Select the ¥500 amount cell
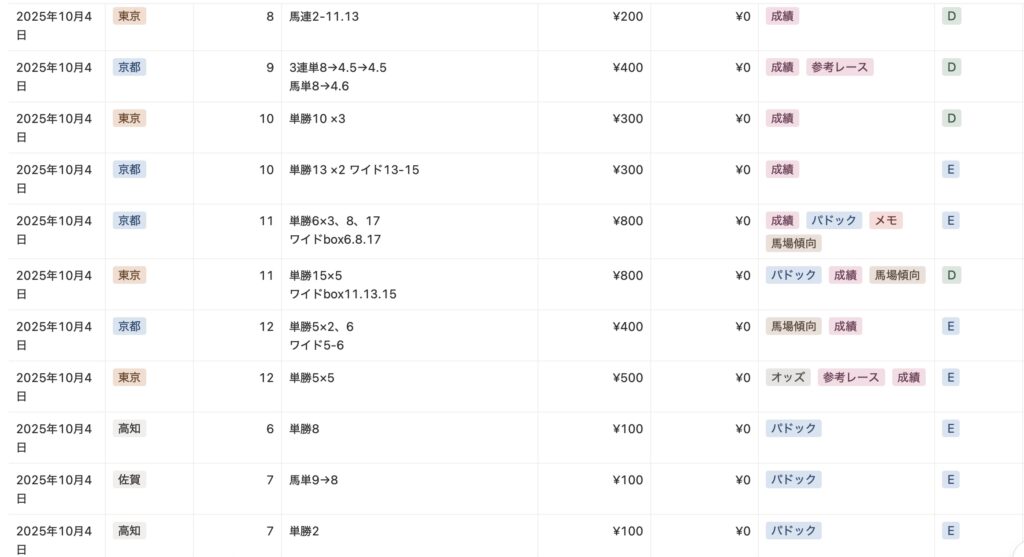 pyautogui.click(x=627, y=377)
